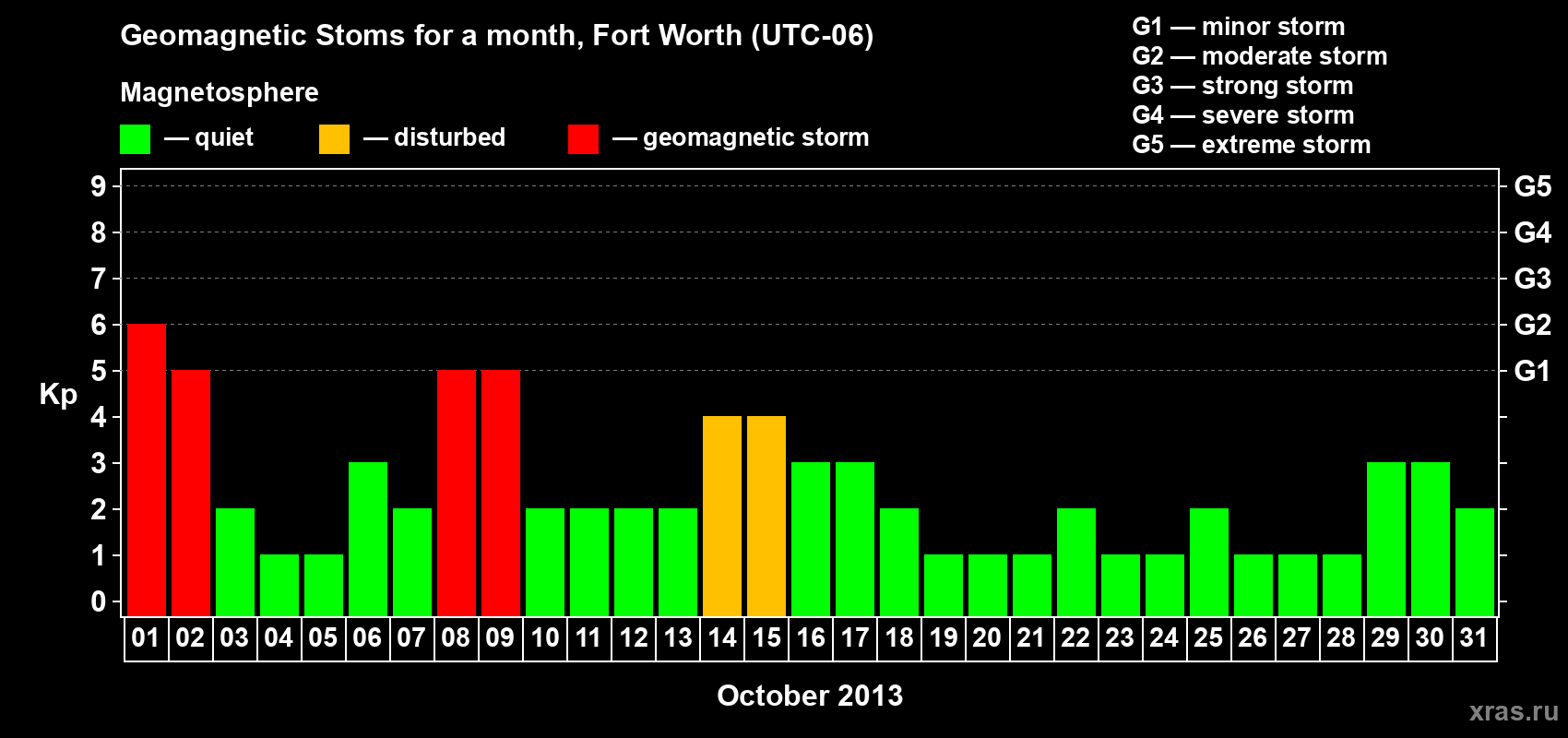Viewport: 1568px width, 738px height.
Task: Click the orange disturbed legend swatch
Action: click(334, 139)
